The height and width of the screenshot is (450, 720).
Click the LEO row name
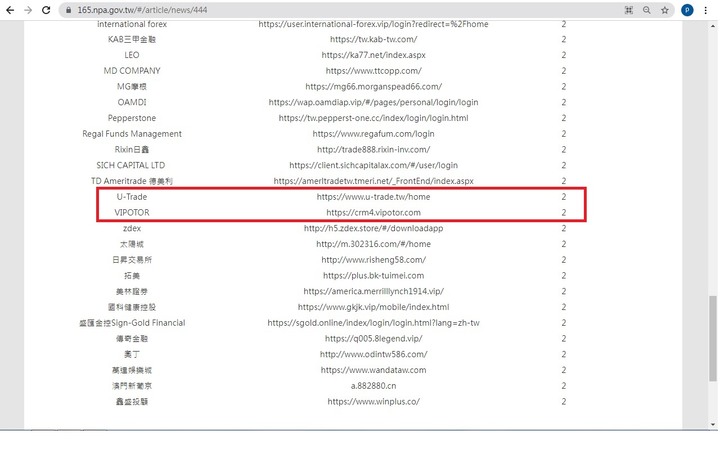pyautogui.click(x=132, y=55)
